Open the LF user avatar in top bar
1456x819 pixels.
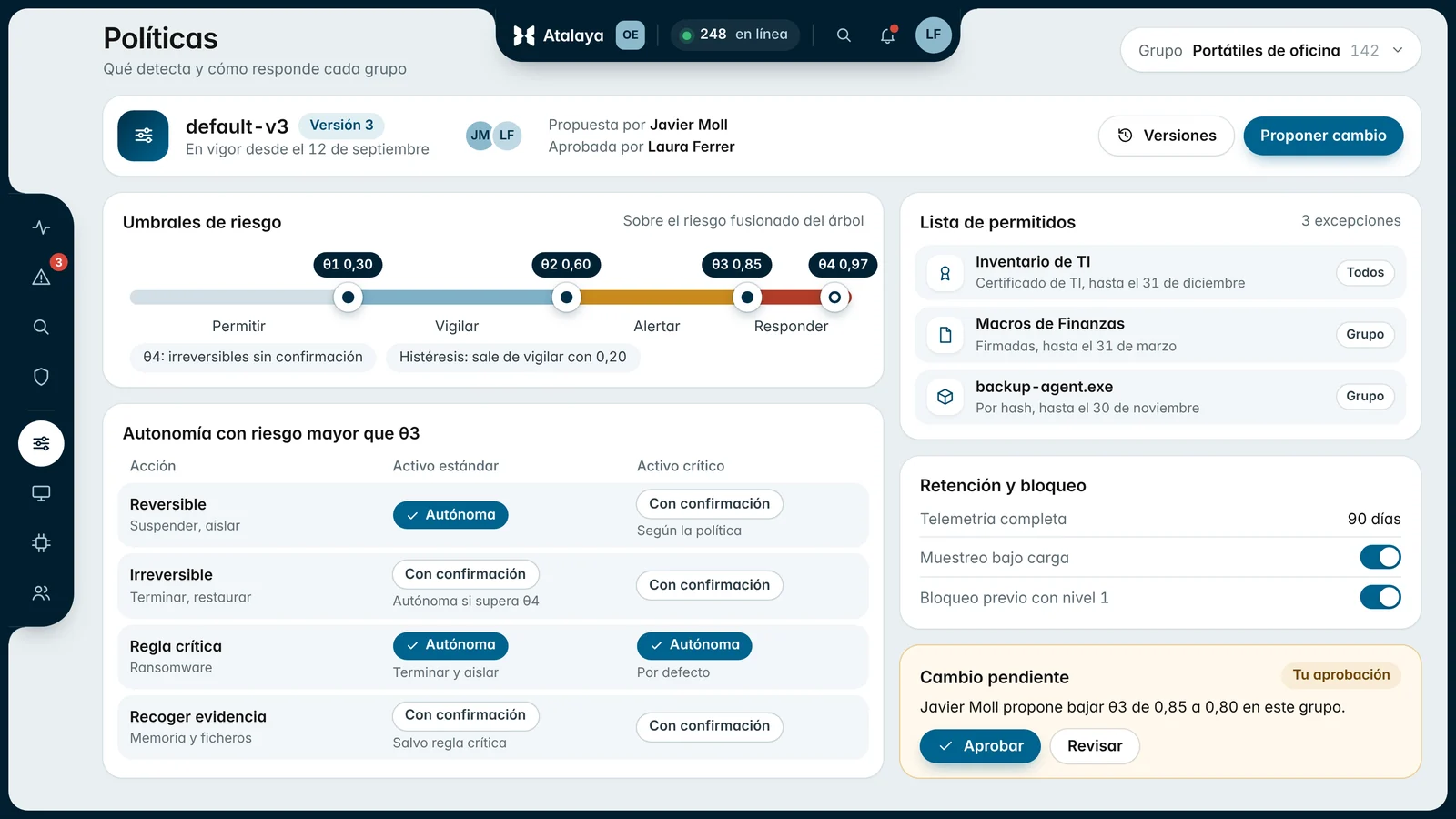pyautogui.click(x=933, y=35)
